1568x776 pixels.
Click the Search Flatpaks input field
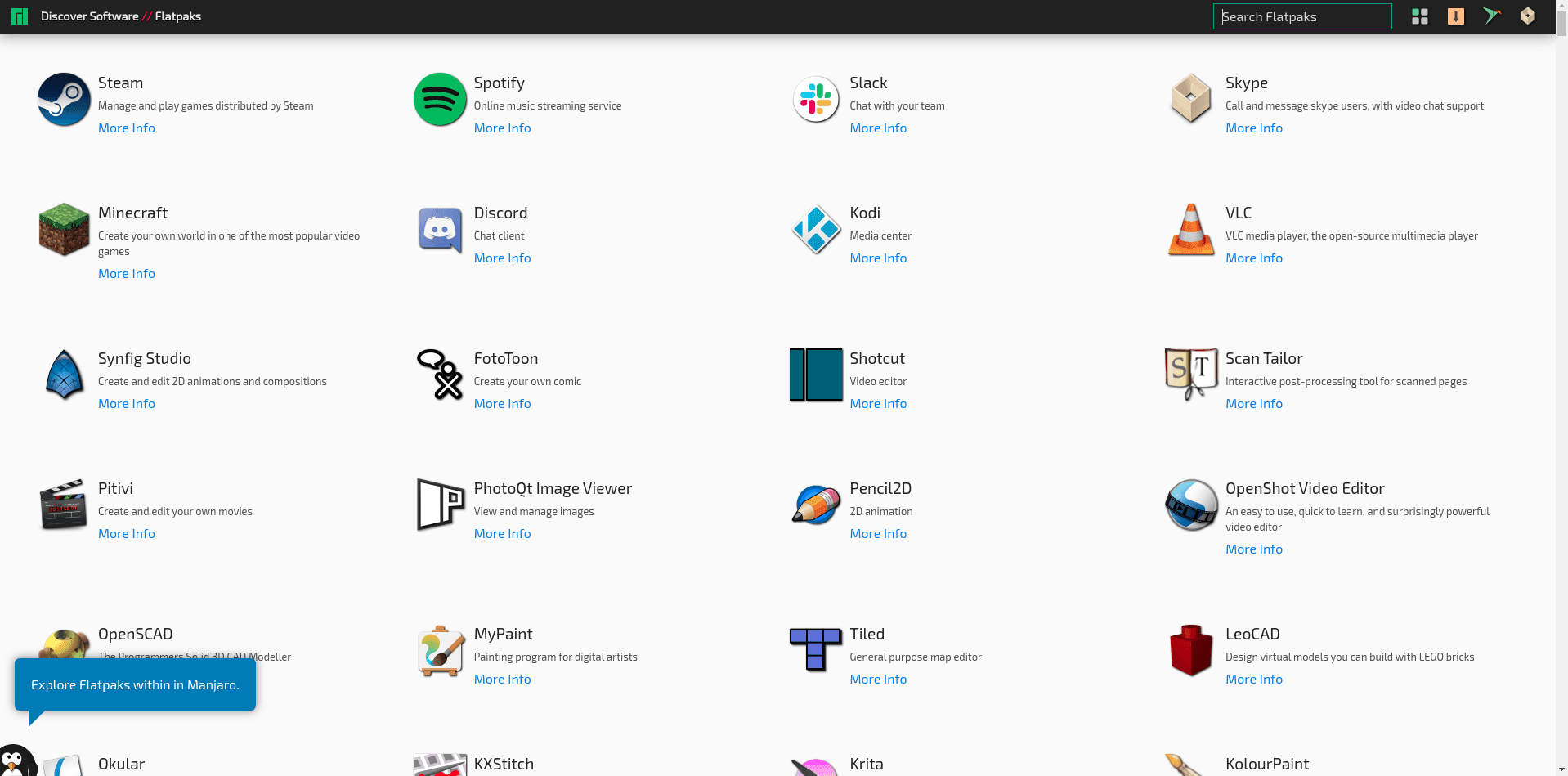(1302, 16)
